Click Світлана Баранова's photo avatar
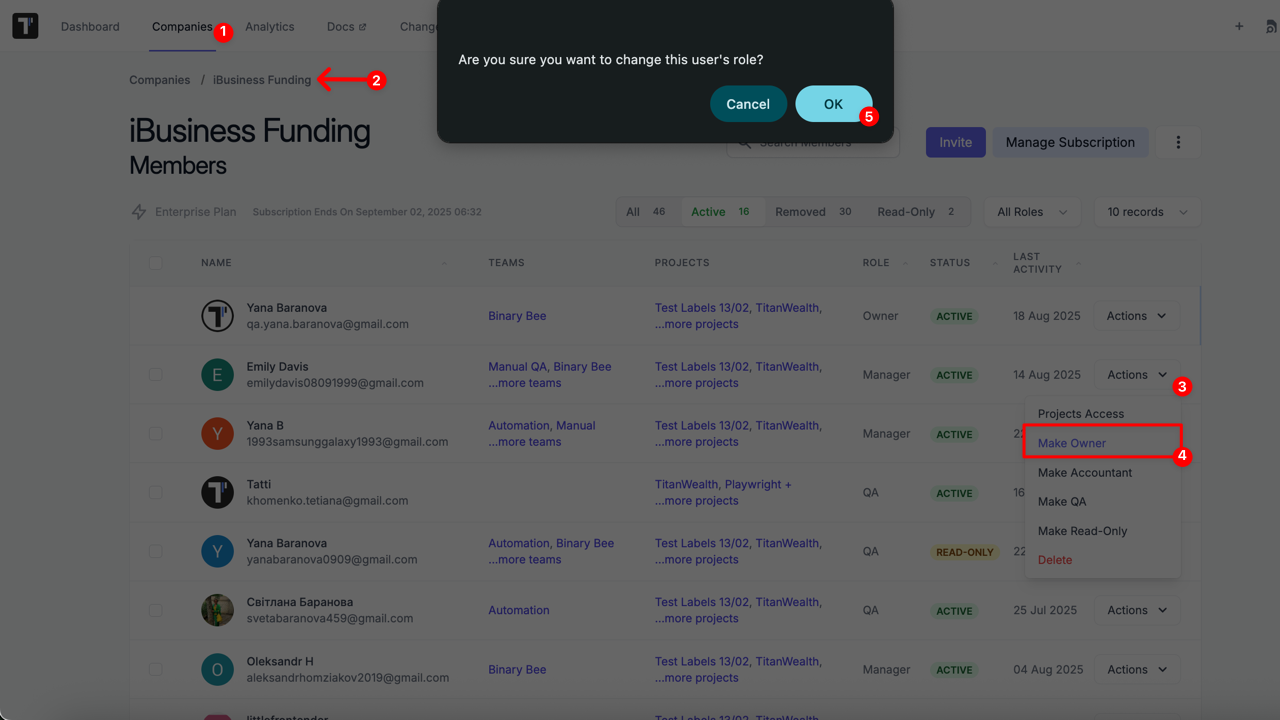 pyautogui.click(x=217, y=610)
